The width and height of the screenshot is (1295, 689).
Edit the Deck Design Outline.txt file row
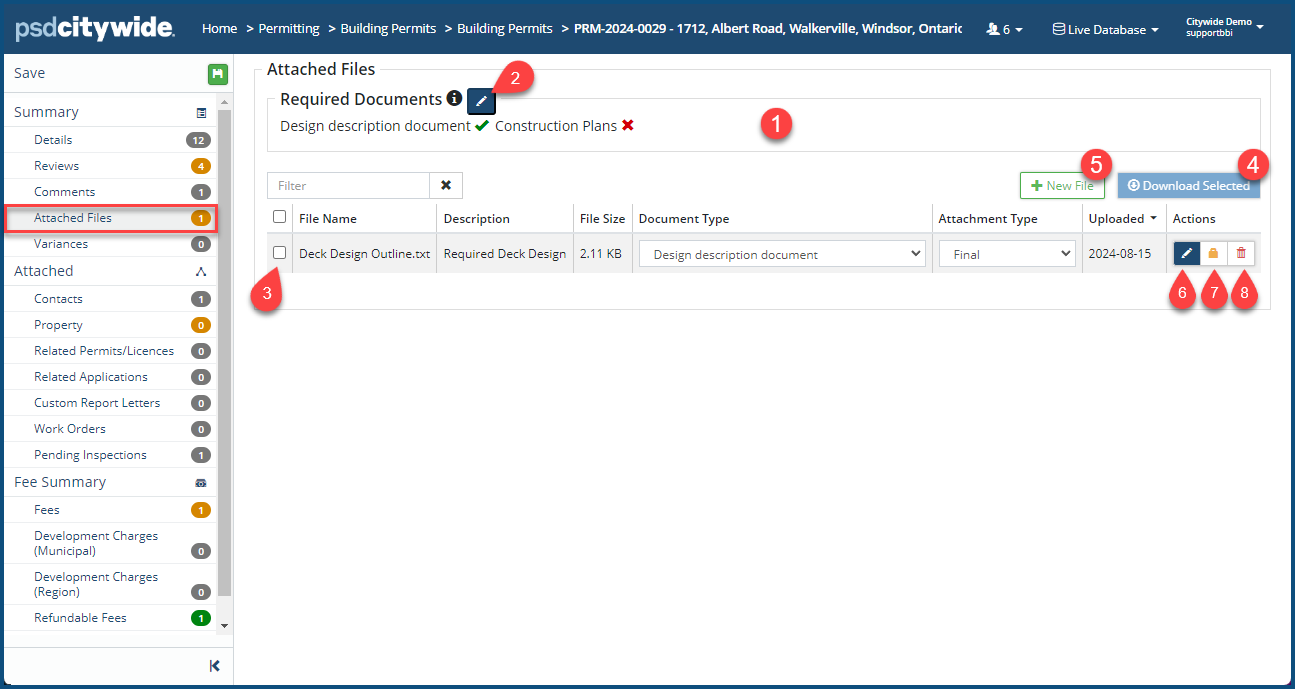[x=1186, y=254]
